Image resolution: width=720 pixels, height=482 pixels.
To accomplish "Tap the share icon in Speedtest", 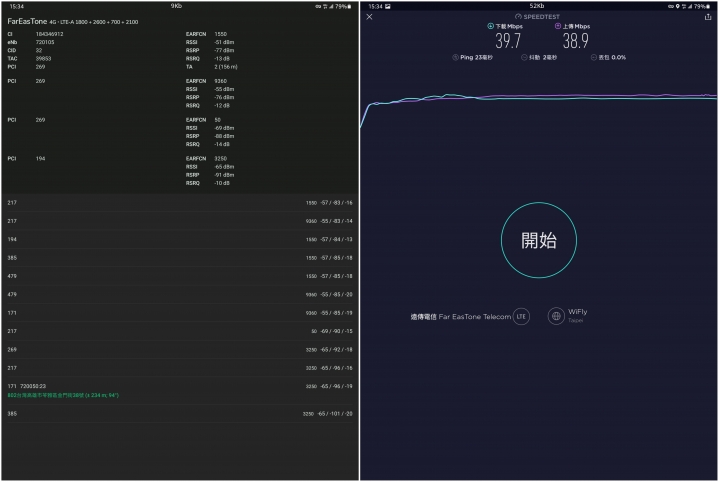I will click(708, 17).
